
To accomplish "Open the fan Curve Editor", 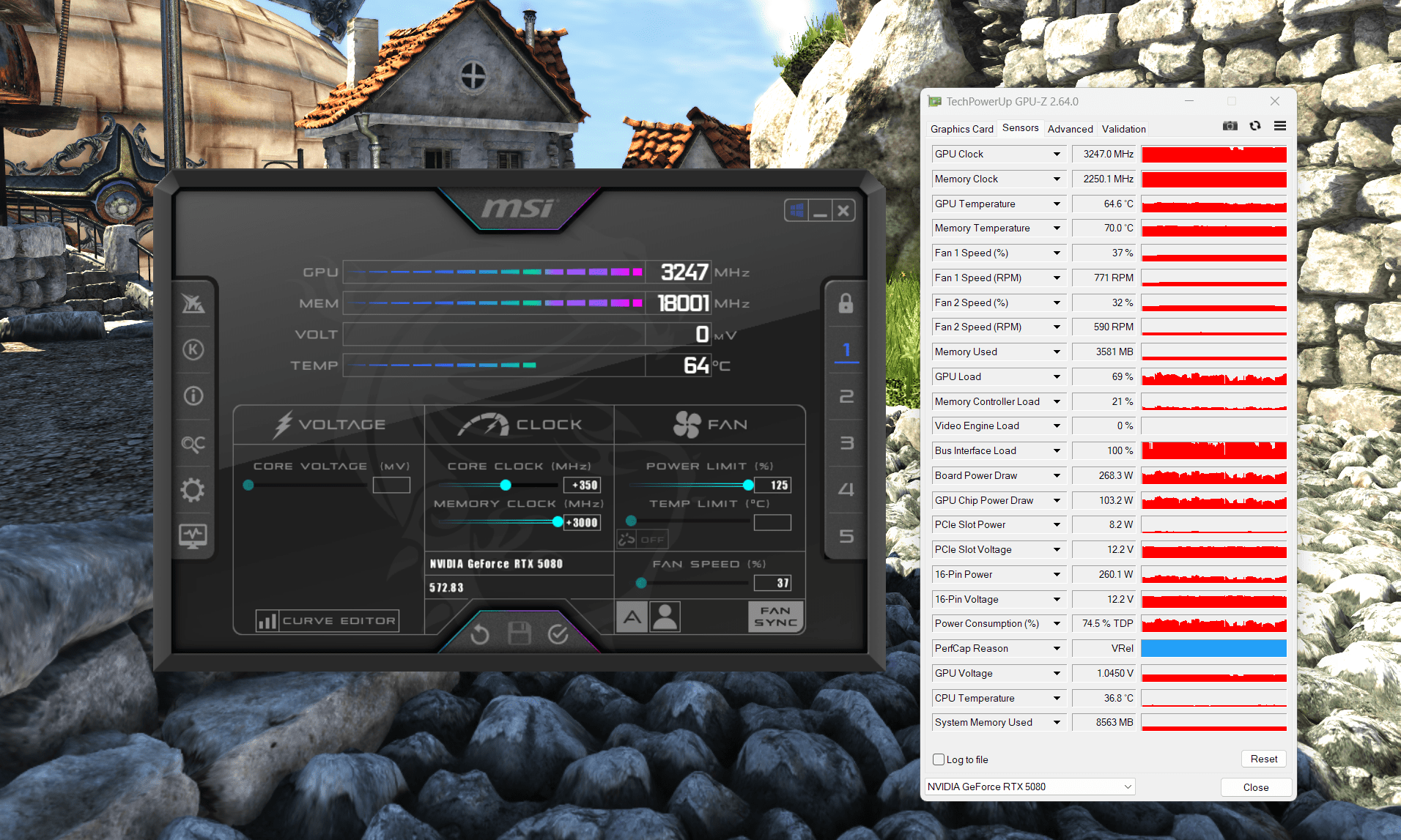I will tap(328, 621).
